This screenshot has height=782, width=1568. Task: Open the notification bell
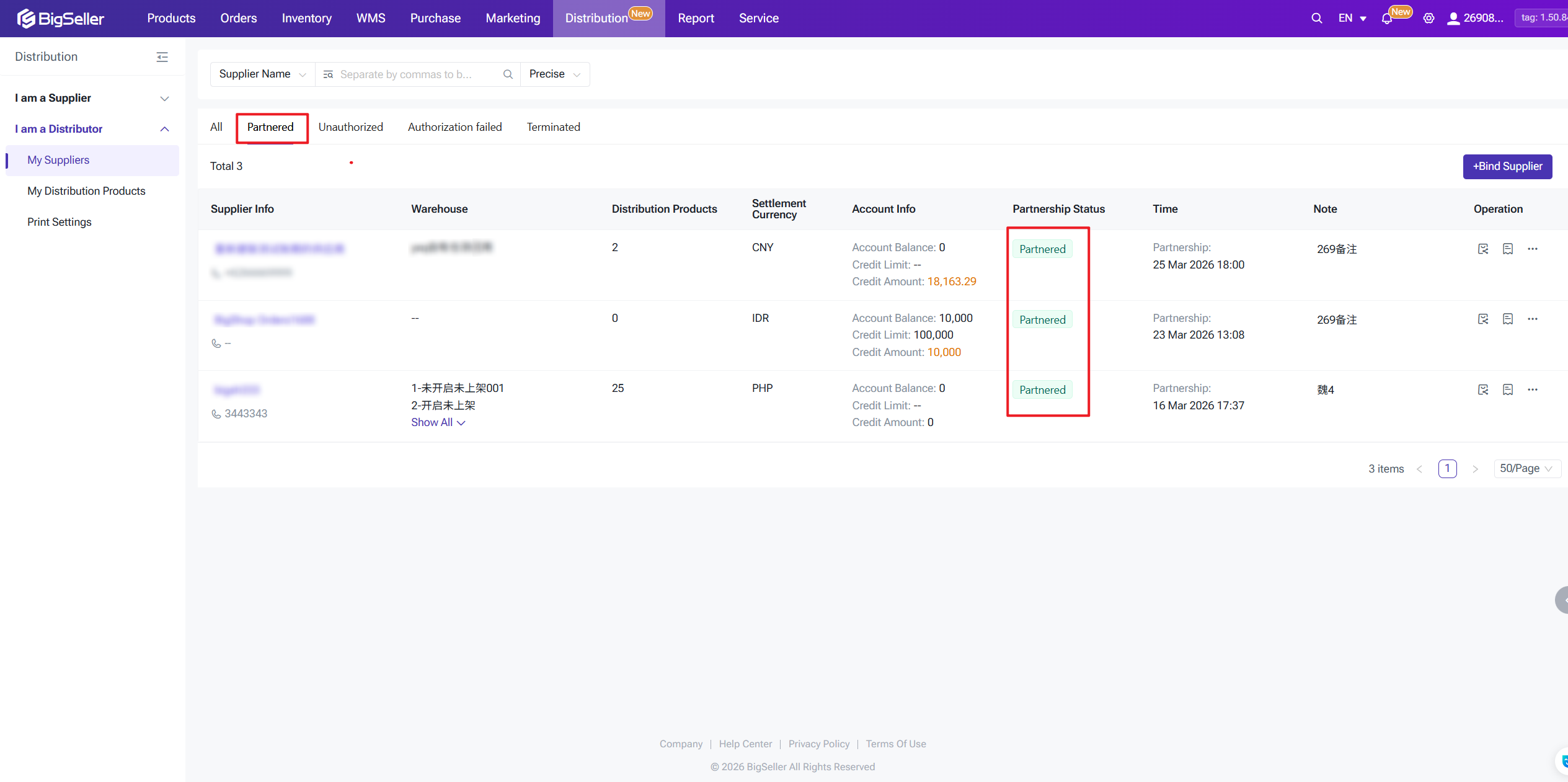[1386, 19]
